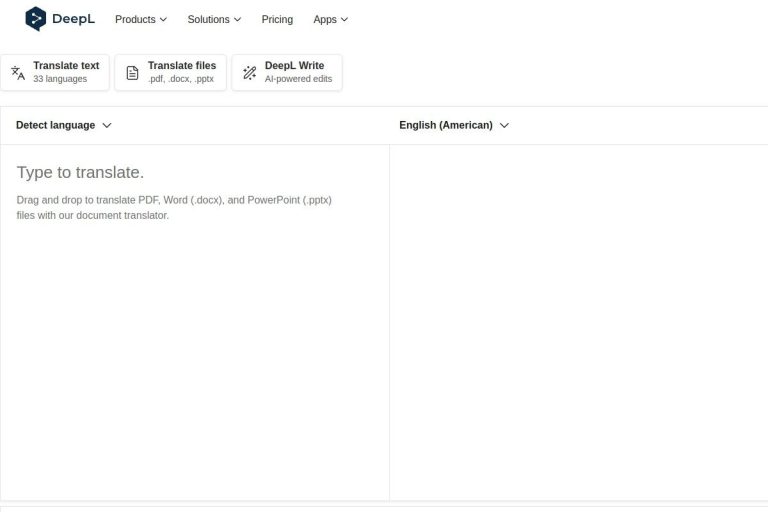Click the DeepL wordmark to go home

(74, 19)
